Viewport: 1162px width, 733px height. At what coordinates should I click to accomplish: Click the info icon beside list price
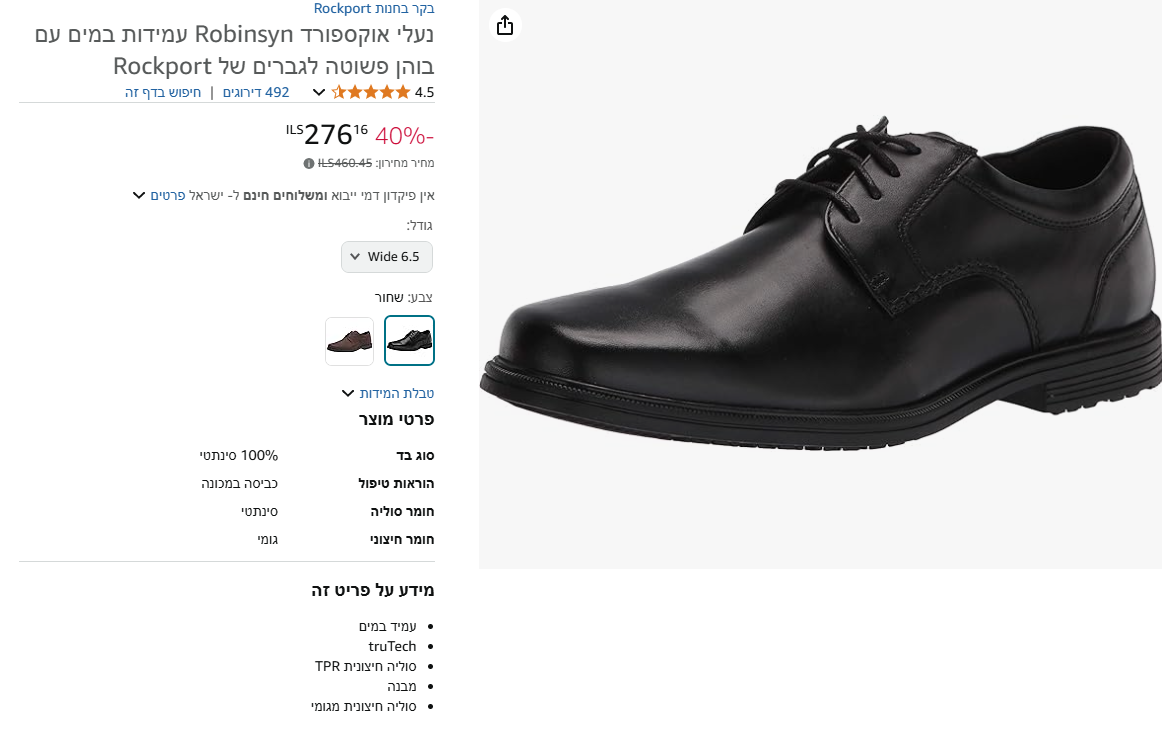(309, 163)
